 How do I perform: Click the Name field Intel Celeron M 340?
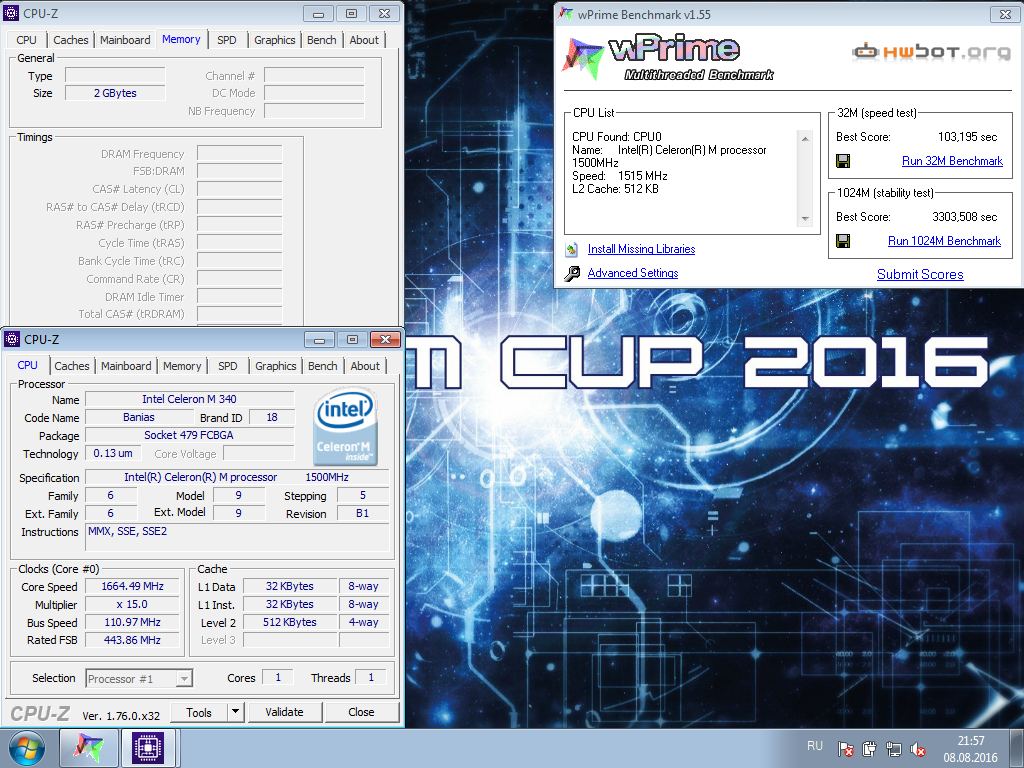click(x=189, y=399)
